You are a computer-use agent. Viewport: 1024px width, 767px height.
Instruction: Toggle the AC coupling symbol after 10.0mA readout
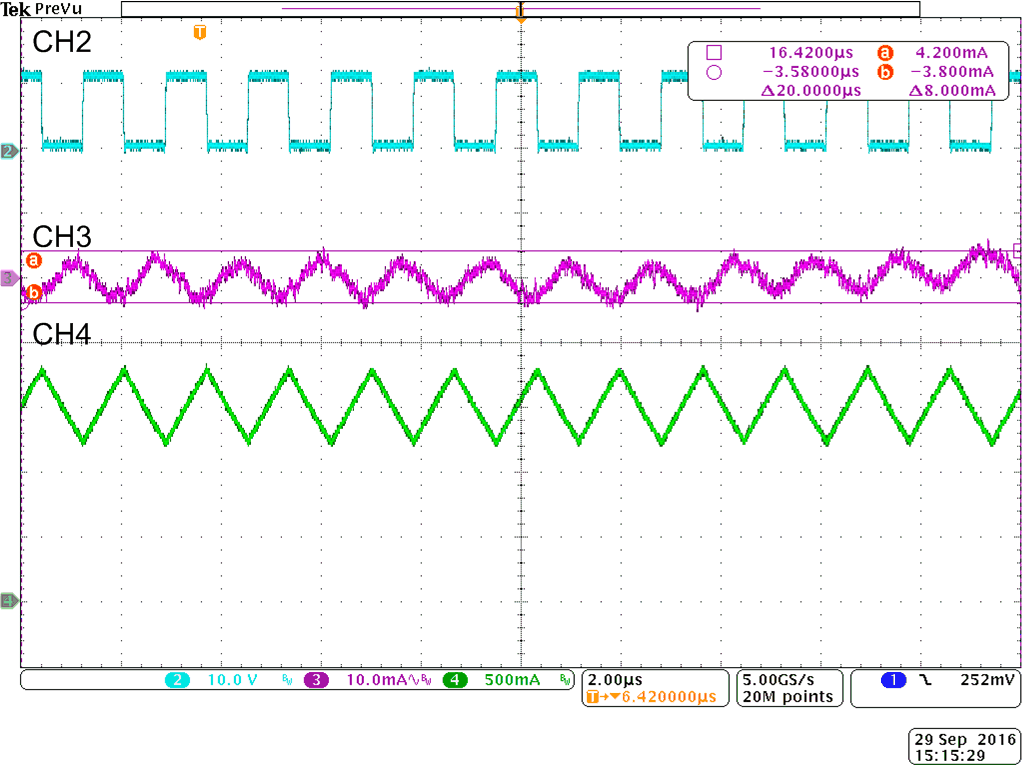pos(412,680)
